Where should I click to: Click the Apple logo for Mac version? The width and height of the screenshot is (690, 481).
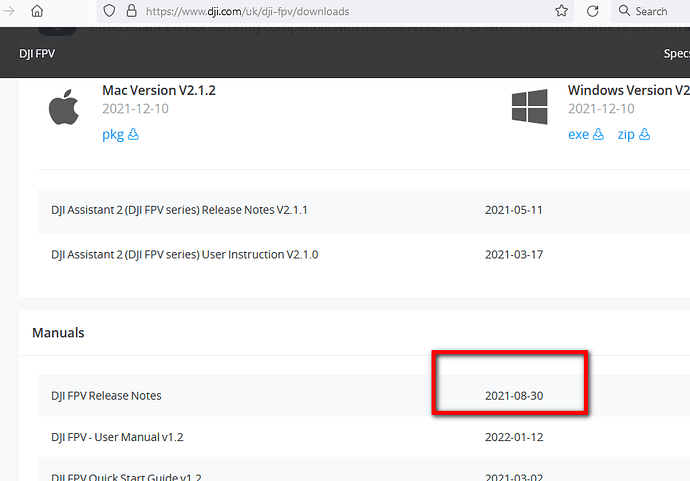click(63, 107)
